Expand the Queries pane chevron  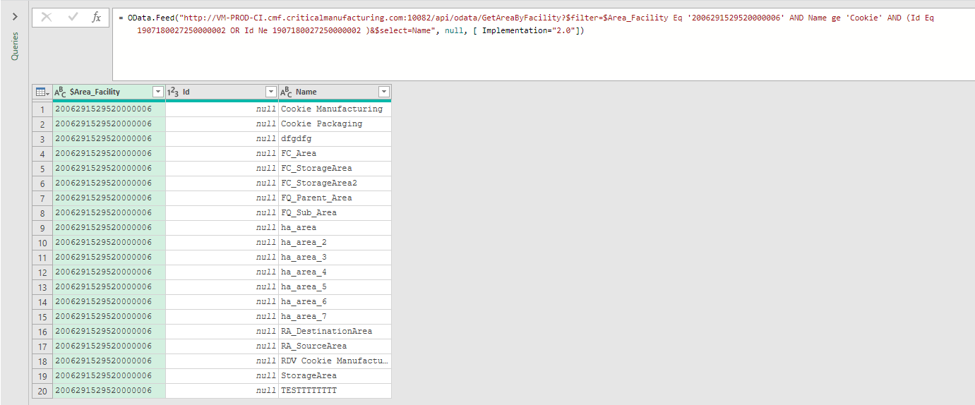pyautogui.click(x=15, y=17)
